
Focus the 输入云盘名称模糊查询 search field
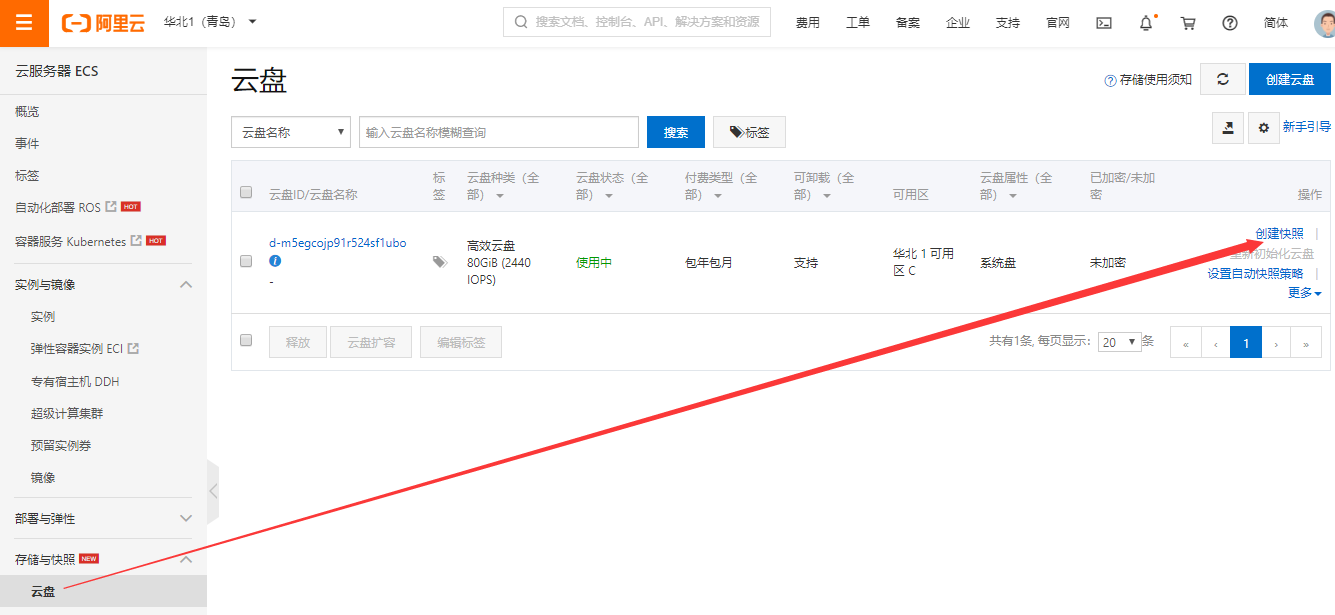(x=499, y=132)
